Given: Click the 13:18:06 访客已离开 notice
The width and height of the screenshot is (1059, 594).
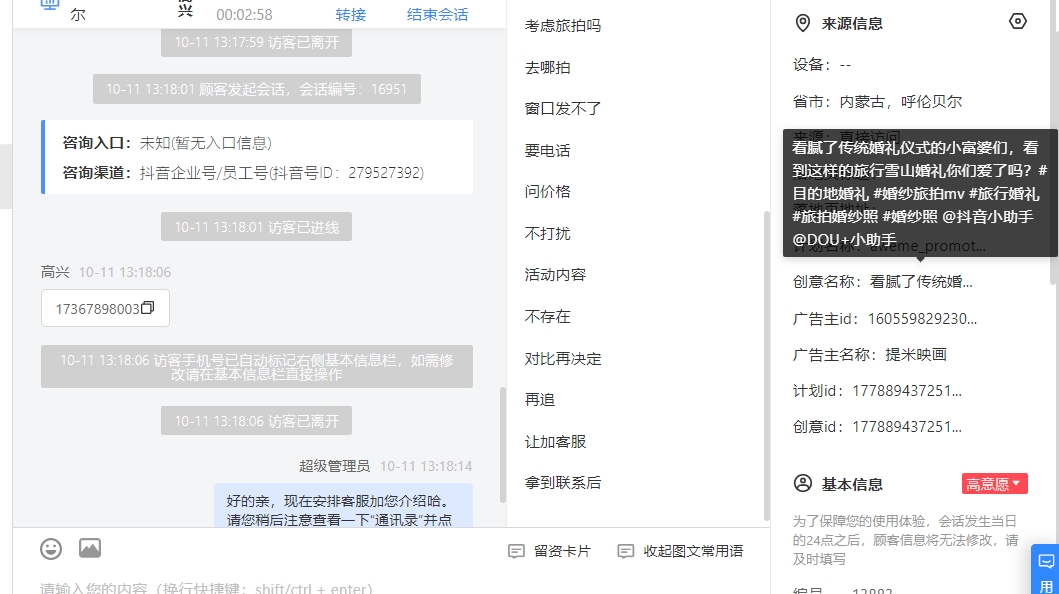Looking at the screenshot, I should tap(257, 421).
